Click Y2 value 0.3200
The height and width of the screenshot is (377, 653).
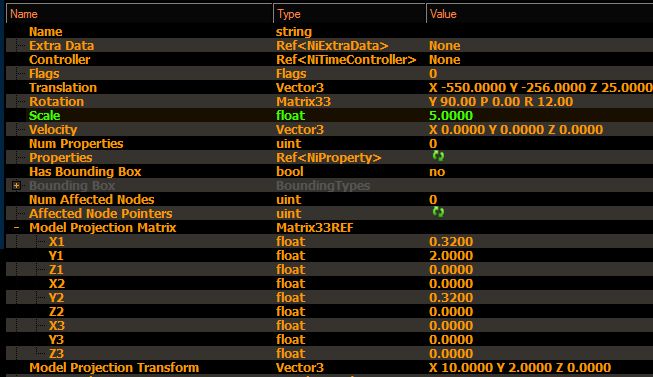tap(451, 297)
